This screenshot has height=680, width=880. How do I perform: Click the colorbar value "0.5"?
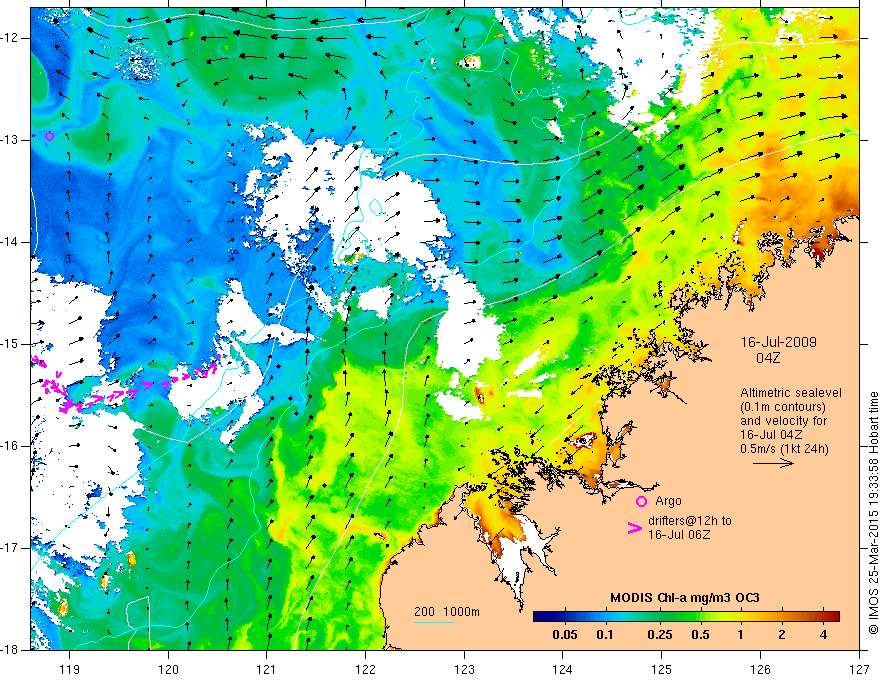[x=700, y=635]
